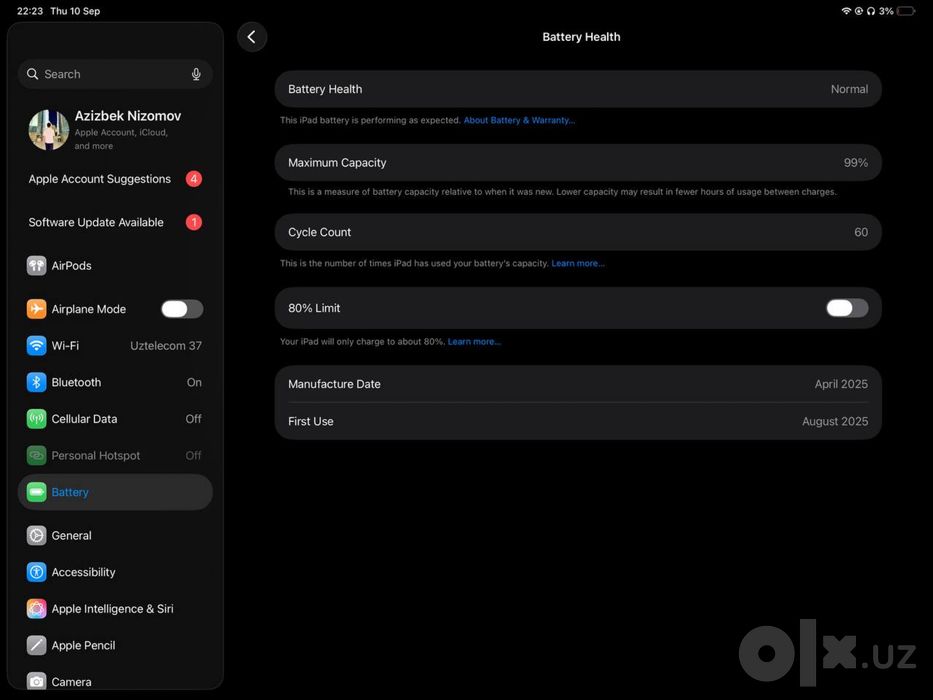Tap the orange Airplane Mode icon
This screenshot has height=700, width=933.
(x=36, y=309)
